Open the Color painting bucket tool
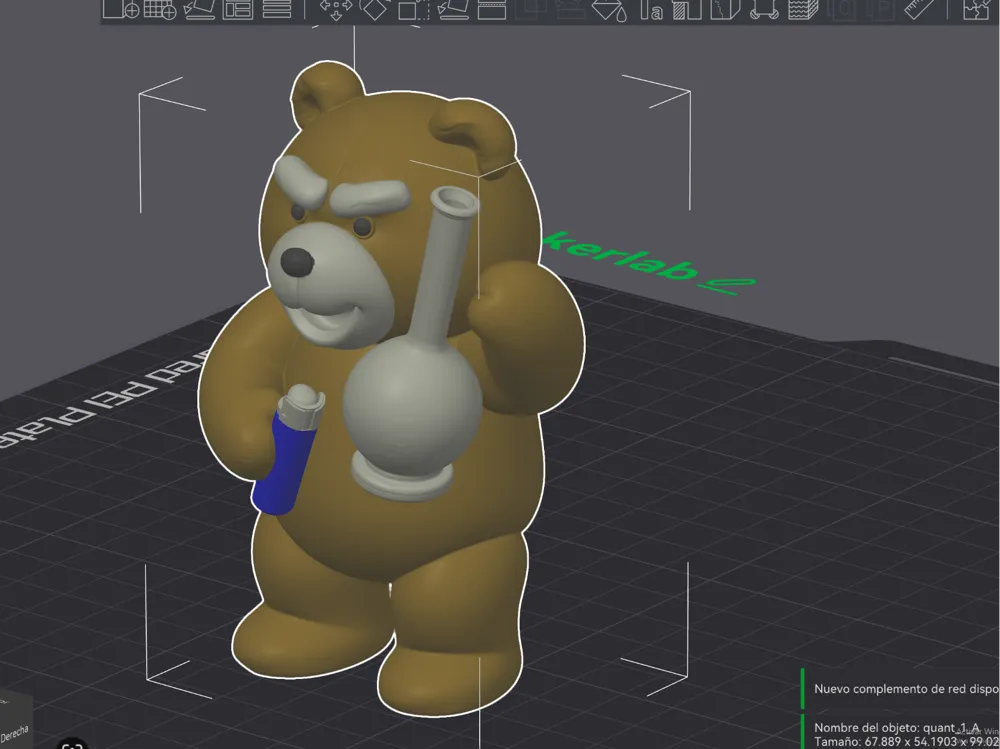The width and height of the screenshot is (1000, 749). click(x=608, y=9)
